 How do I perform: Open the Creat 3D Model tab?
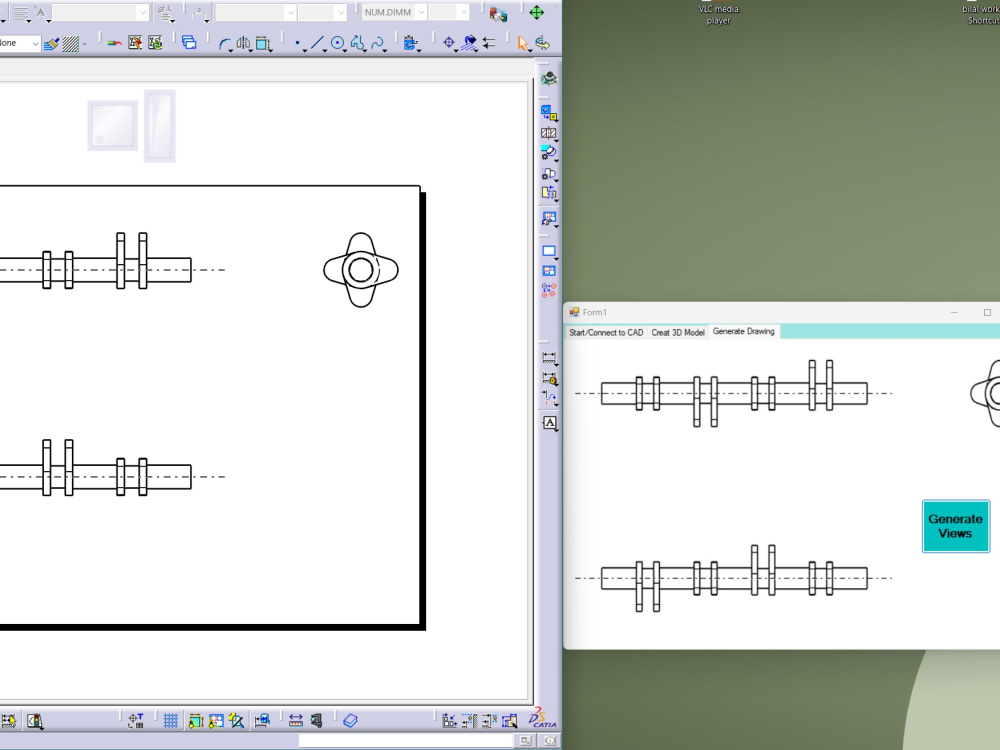tap(678, 332)
